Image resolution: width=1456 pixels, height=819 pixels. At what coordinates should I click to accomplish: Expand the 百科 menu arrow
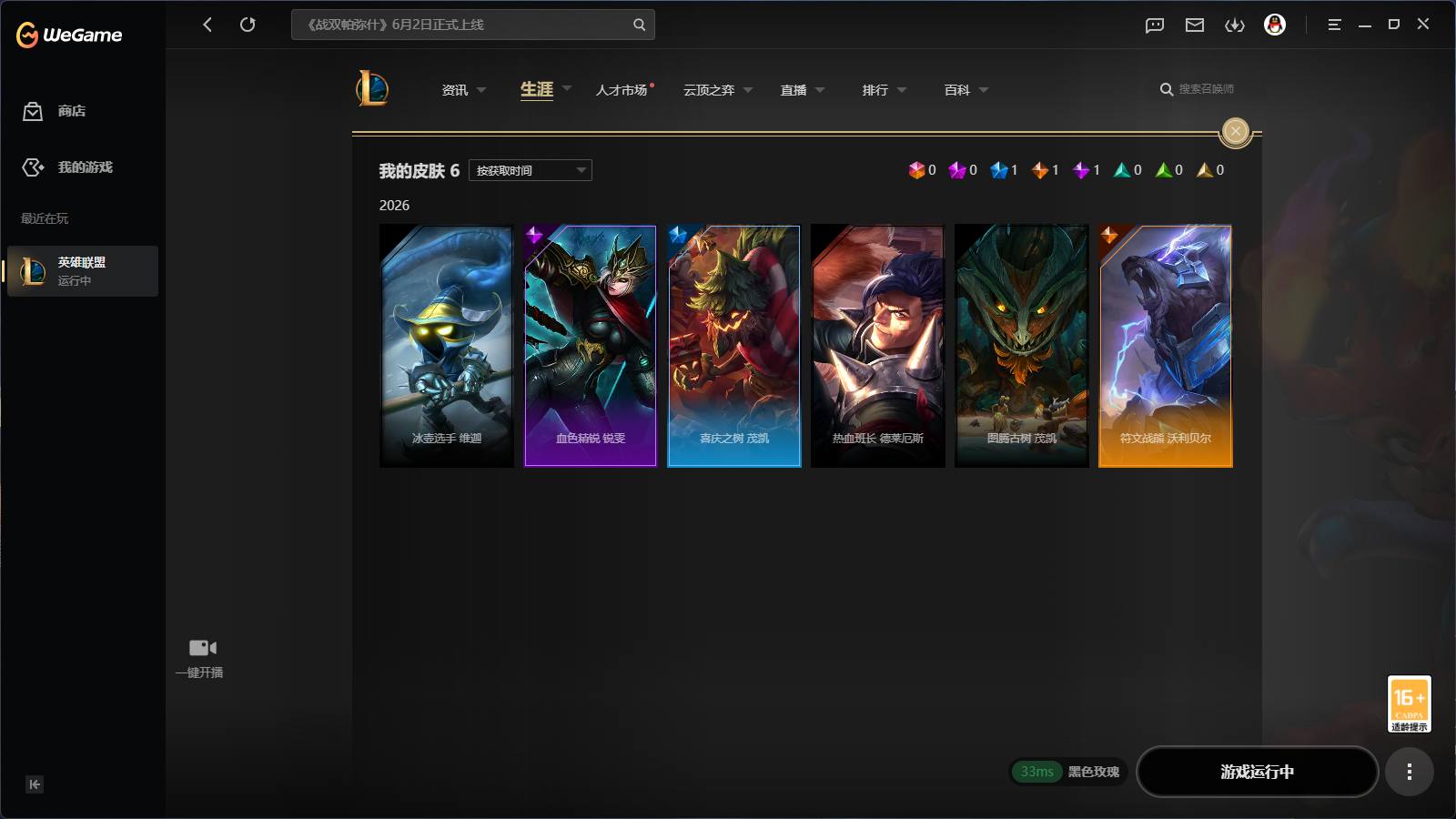pyautogui.click(x=984, y=90)
